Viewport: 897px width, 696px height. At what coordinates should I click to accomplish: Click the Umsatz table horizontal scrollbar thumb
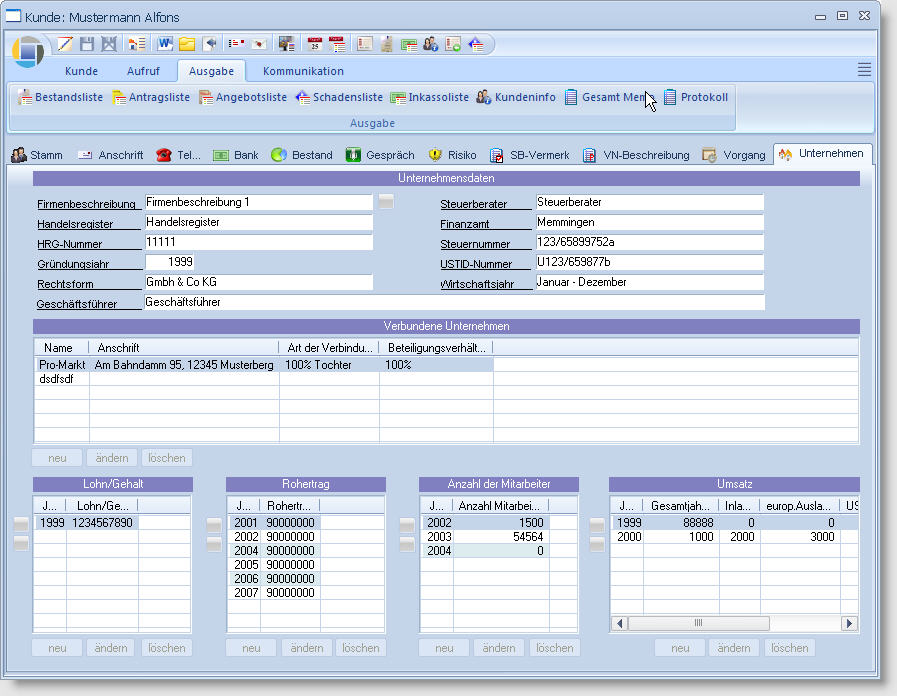click(x=698, y=623)
